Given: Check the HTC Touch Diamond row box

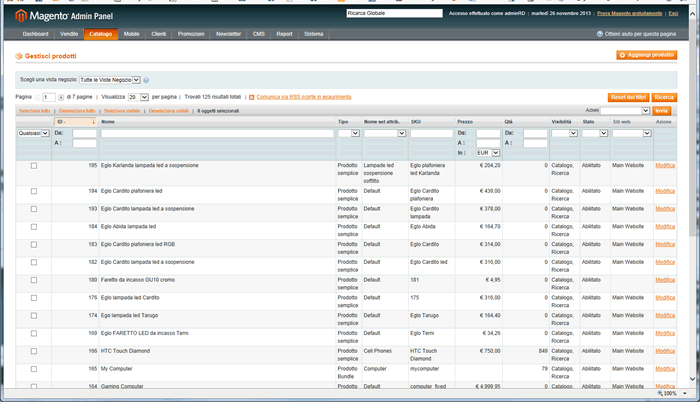Looking at the screenshot, I should pos(34,352).
